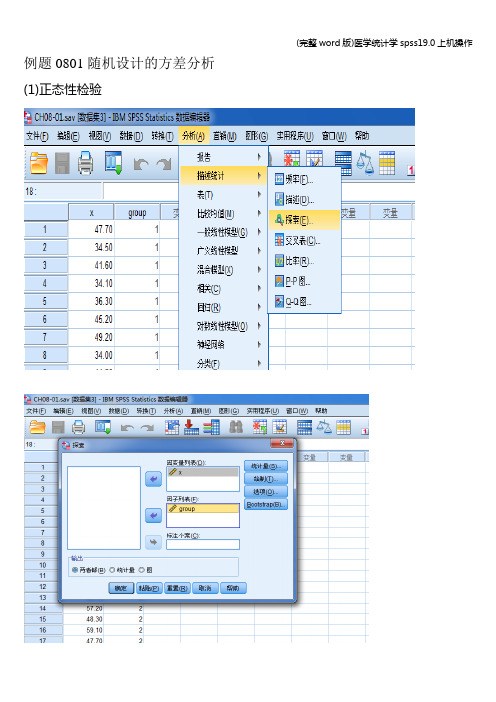Screen dimensions: 496x702
Task: Click Print icon in lower SPSS window
Action: click(x=79, y=427)
